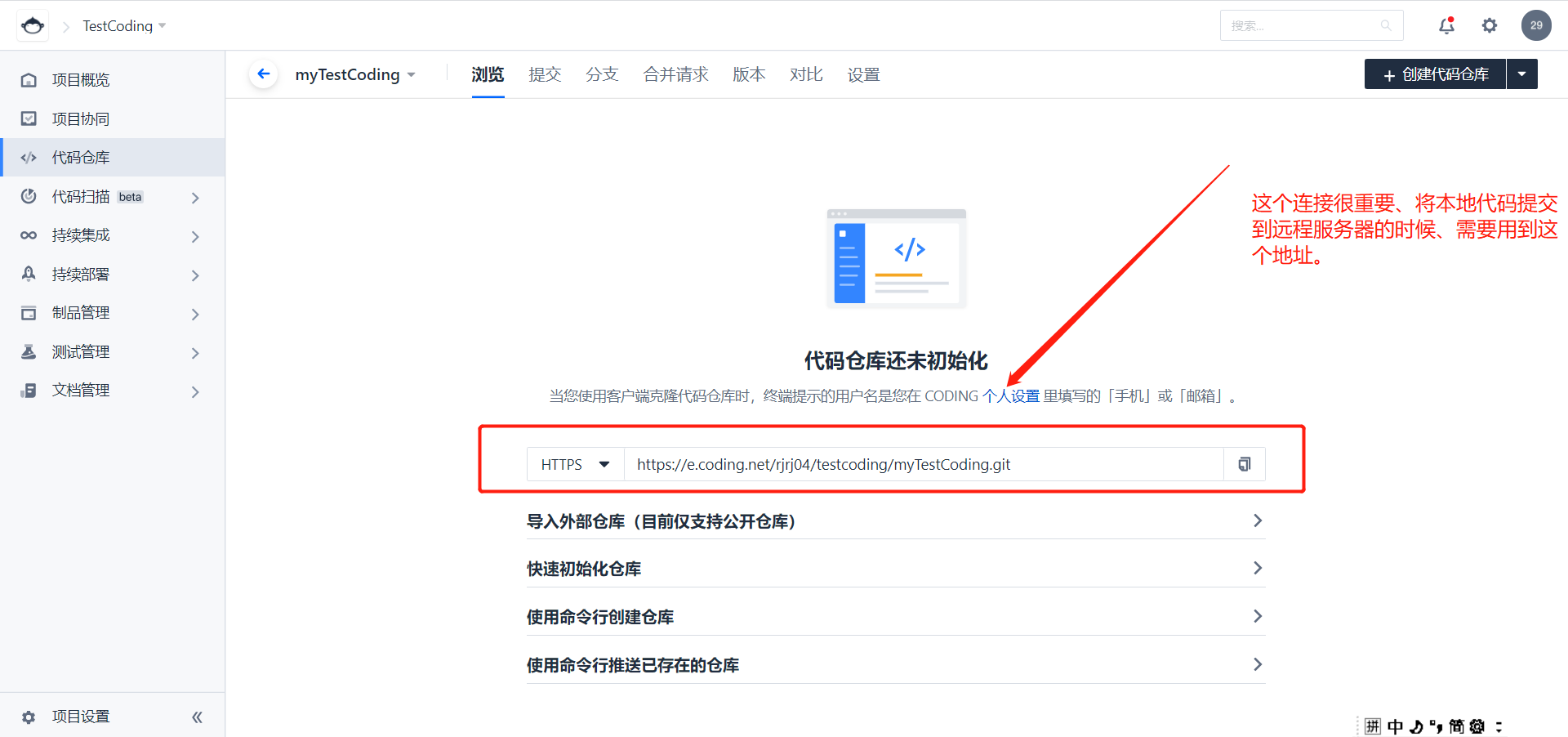Screen dimensions: 1568x737
Task: Switch to the 版本 tab
Action: pyautogui.click(x=749, y=74)
